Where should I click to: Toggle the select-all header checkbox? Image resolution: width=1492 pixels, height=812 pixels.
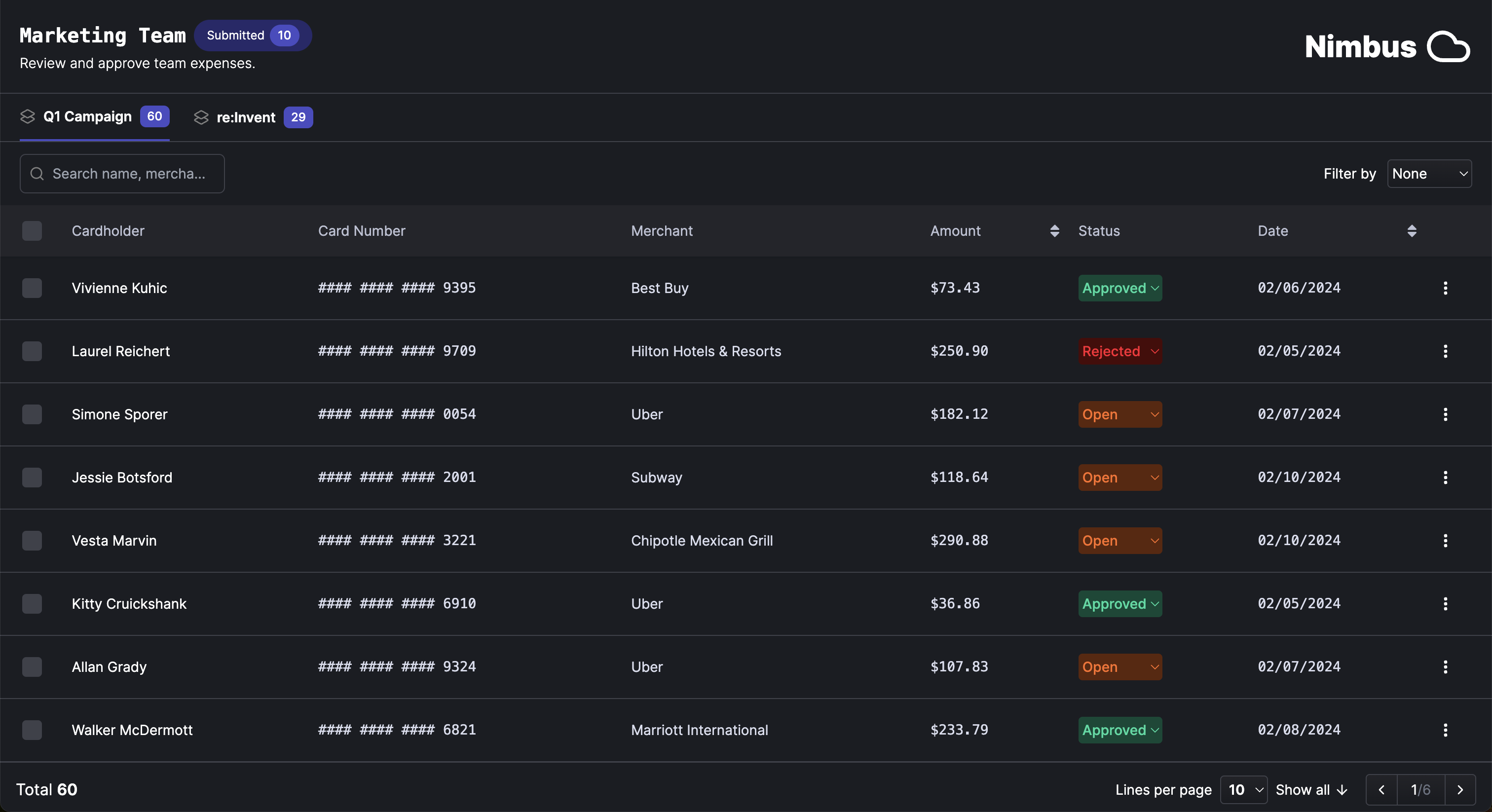(32, 231)
